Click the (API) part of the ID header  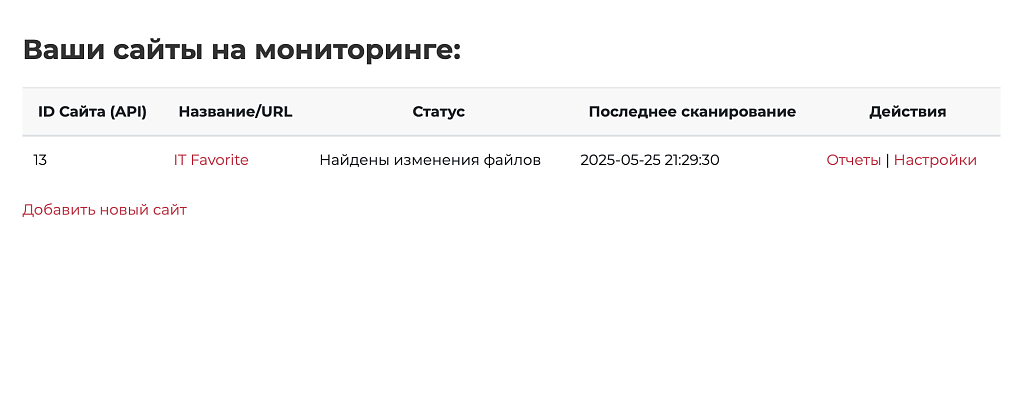(x=128, y=112)
